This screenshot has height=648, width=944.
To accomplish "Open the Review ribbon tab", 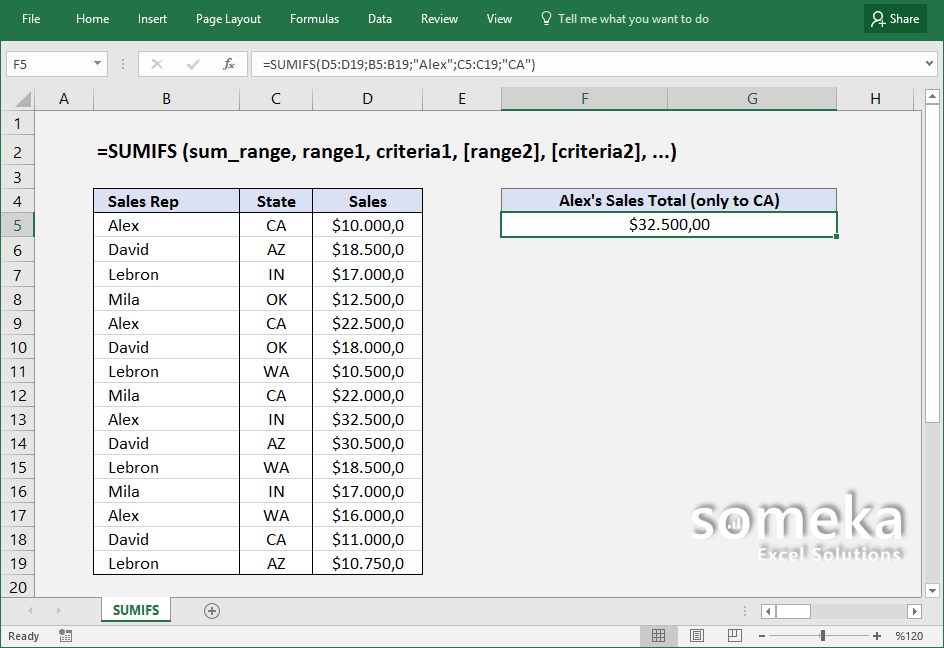I will (439, 18).
